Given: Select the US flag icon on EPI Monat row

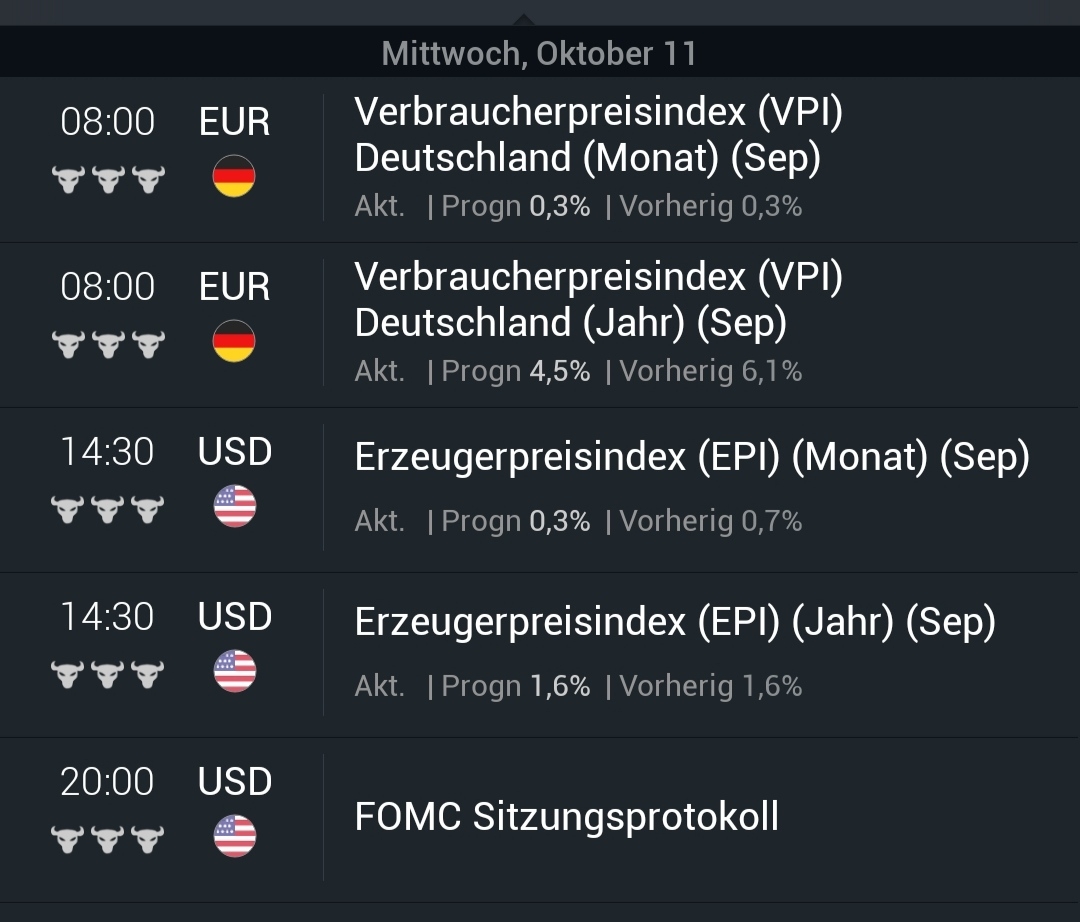Looking at the screenshot, I should click(x=233, y=506).
